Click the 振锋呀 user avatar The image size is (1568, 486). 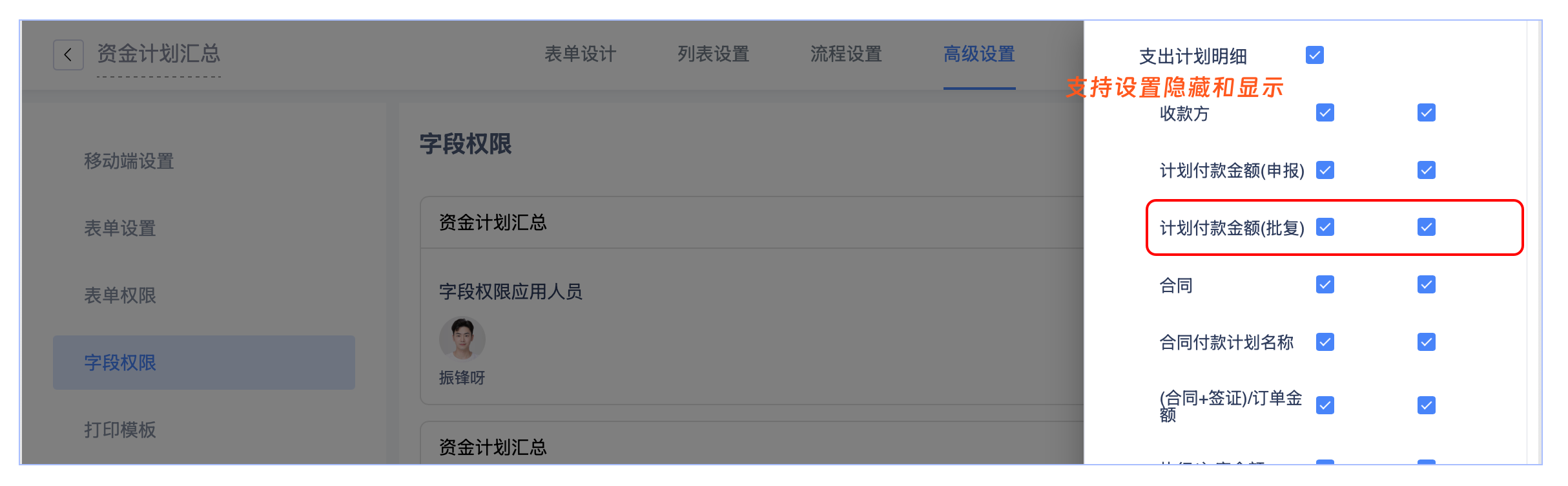click(x=462, y=338)
